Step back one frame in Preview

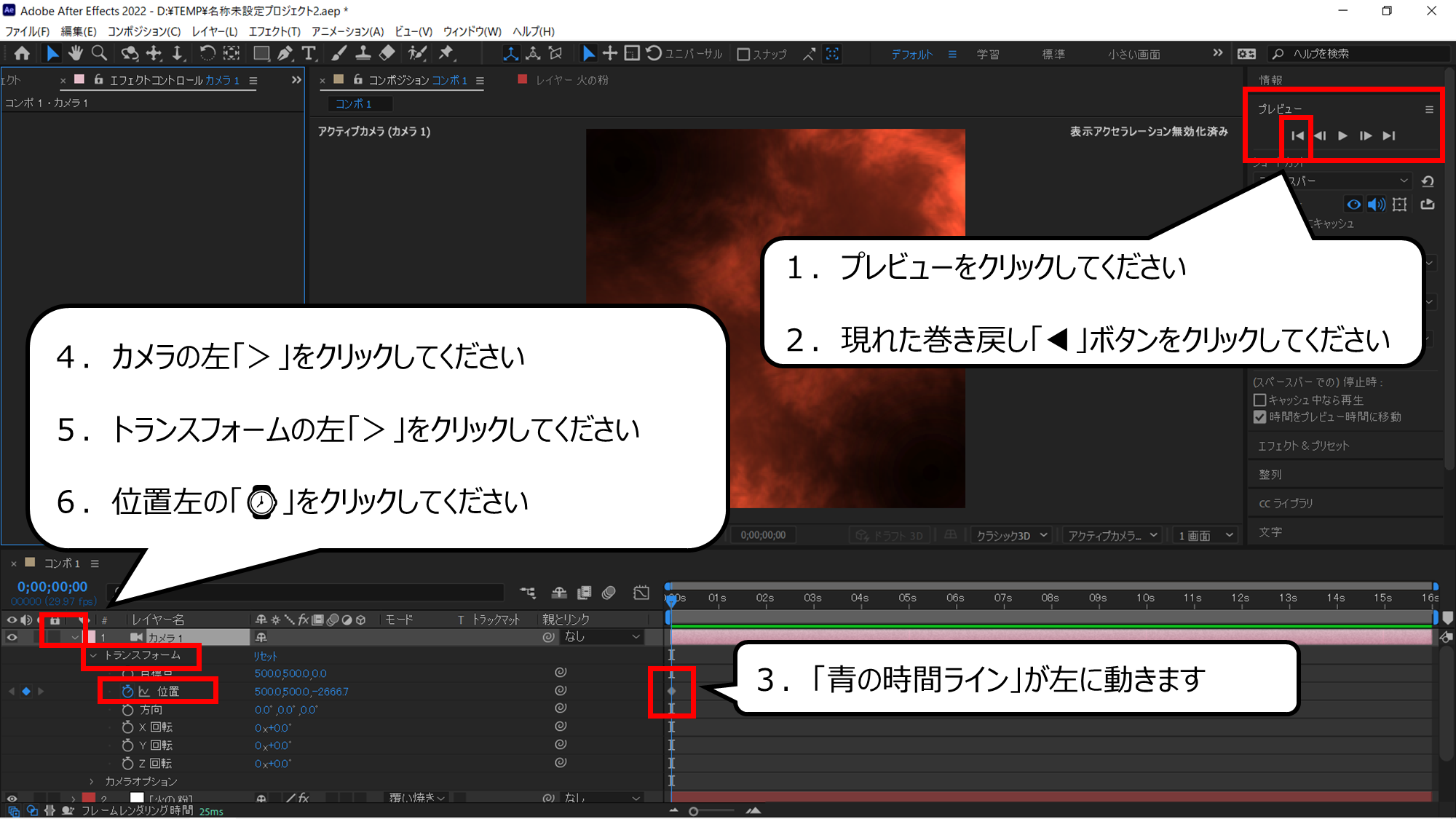click(1320, 135)
